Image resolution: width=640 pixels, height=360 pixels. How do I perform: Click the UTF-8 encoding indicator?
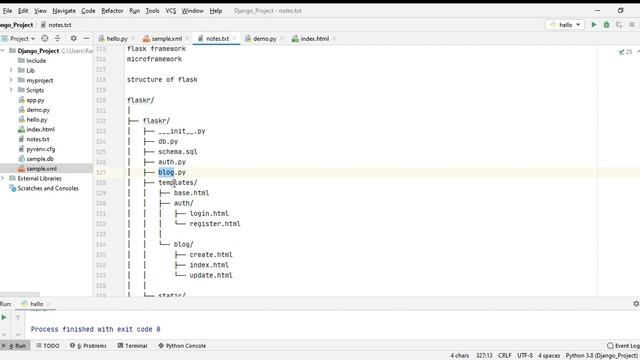click(x=525, y=356)
